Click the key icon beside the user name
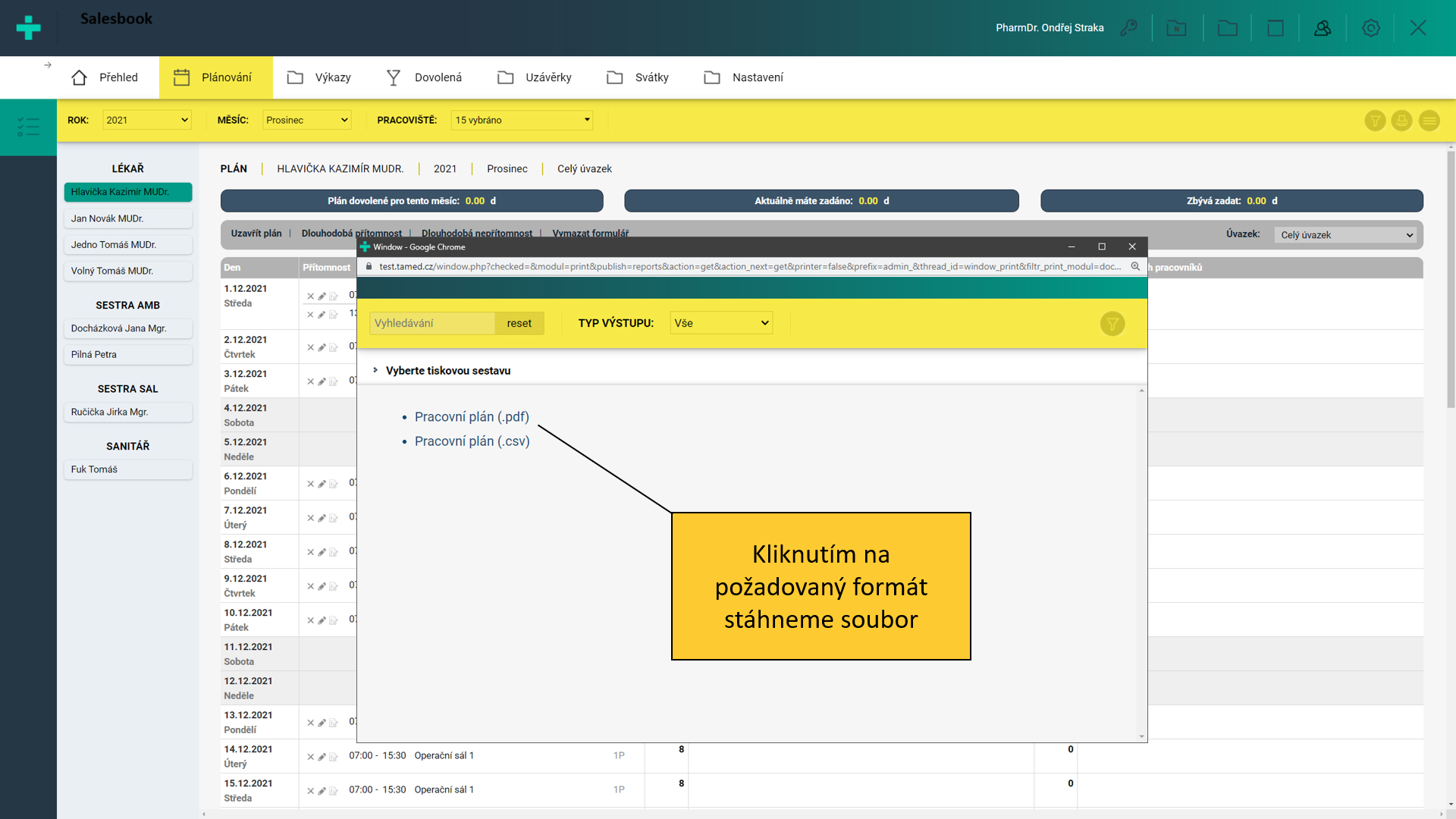Viewport: 1456px width, 819px height. point(1129,28)
